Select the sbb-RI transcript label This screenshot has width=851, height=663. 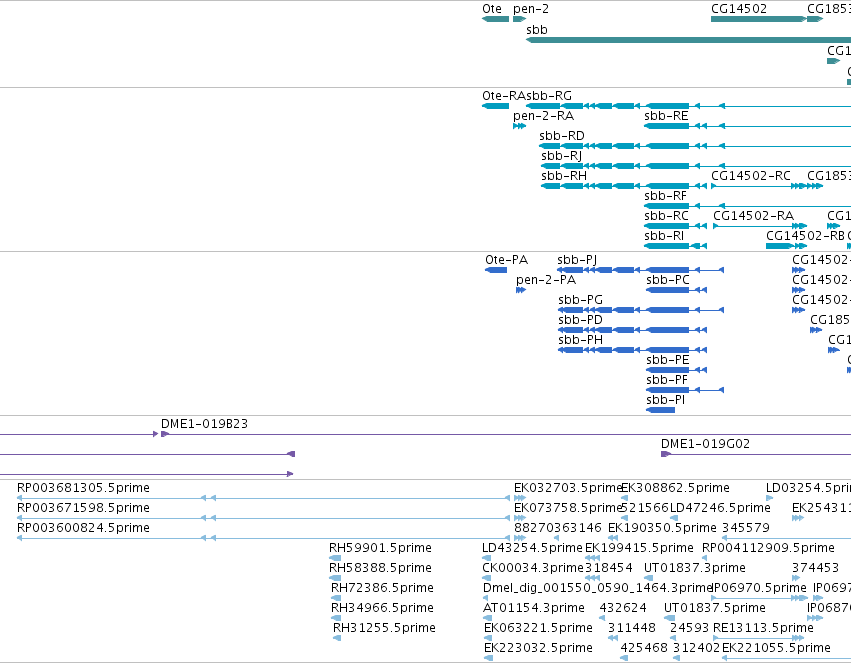coord(664,236)
